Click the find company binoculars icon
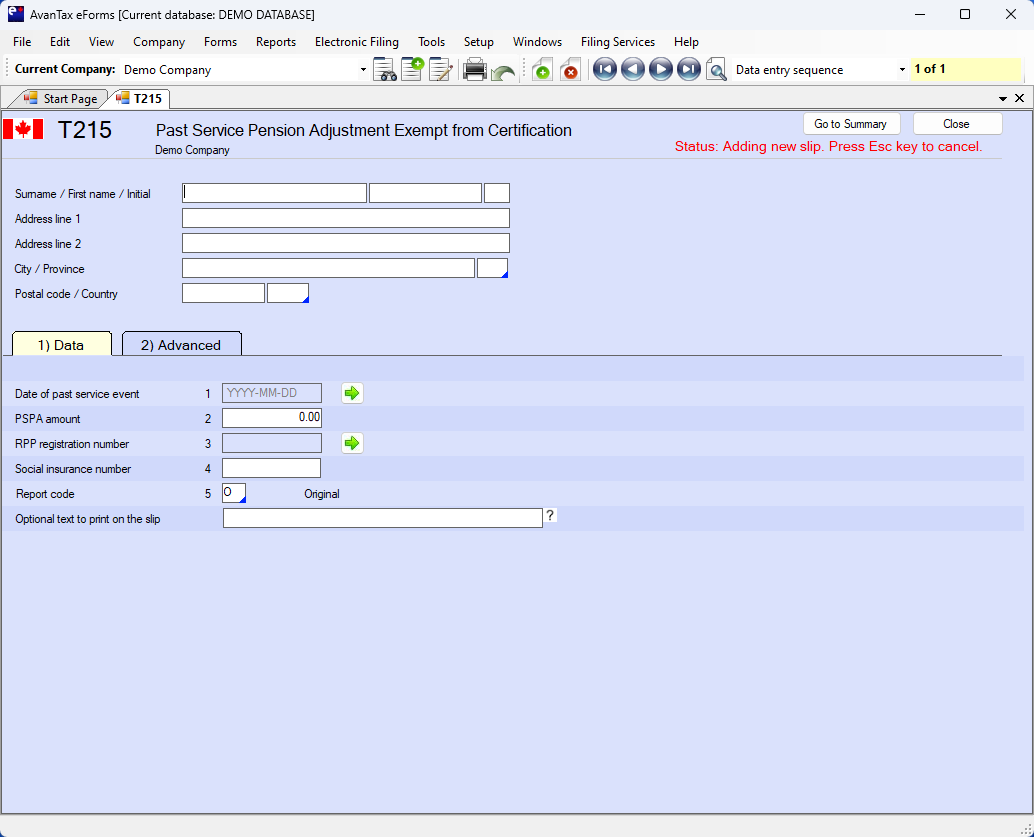 coord(384,70)
